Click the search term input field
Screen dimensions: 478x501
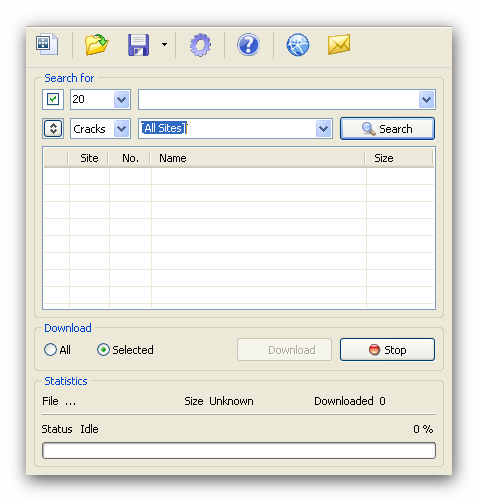[279, 99]
